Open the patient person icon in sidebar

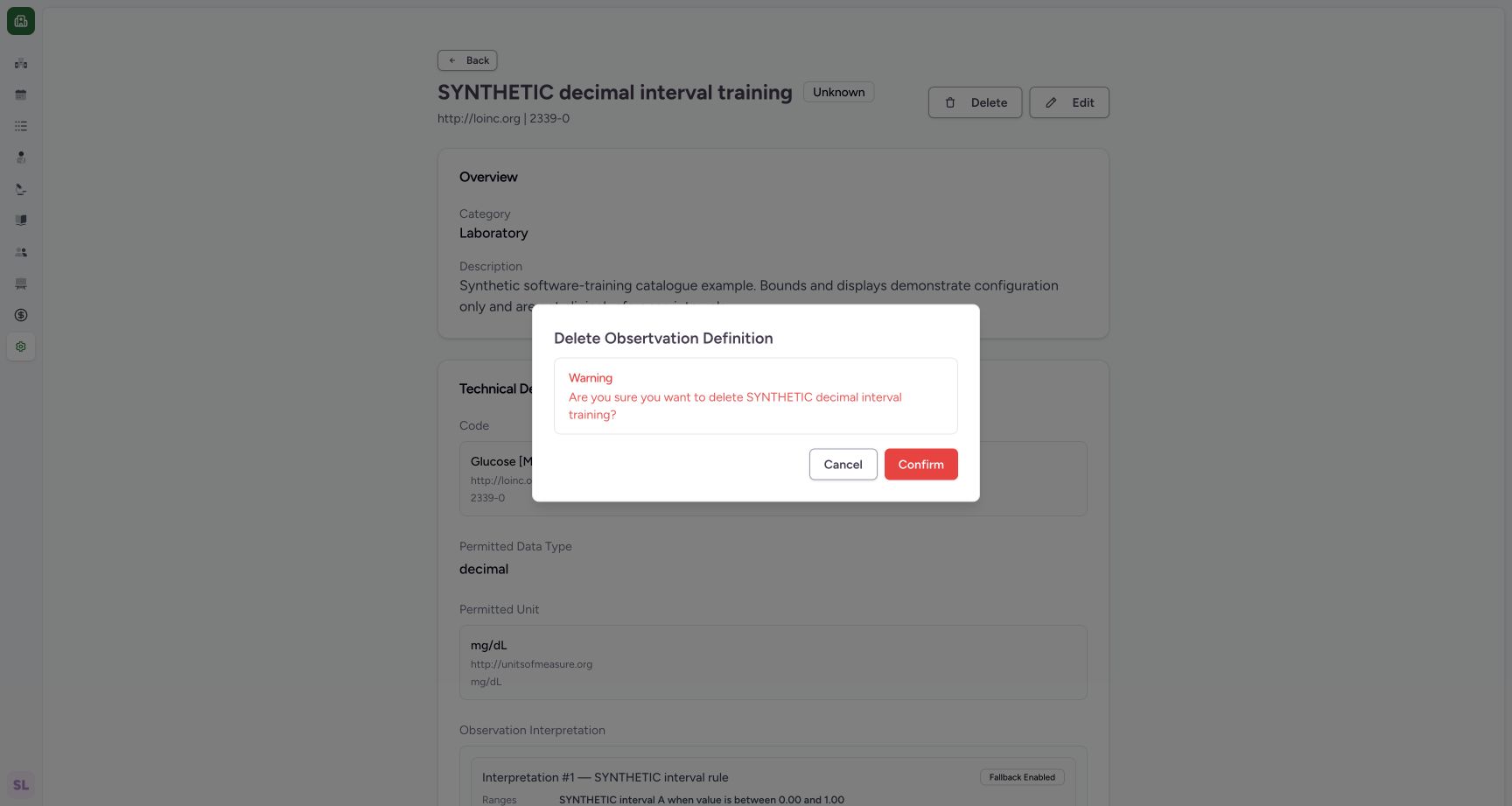point(21,158)
